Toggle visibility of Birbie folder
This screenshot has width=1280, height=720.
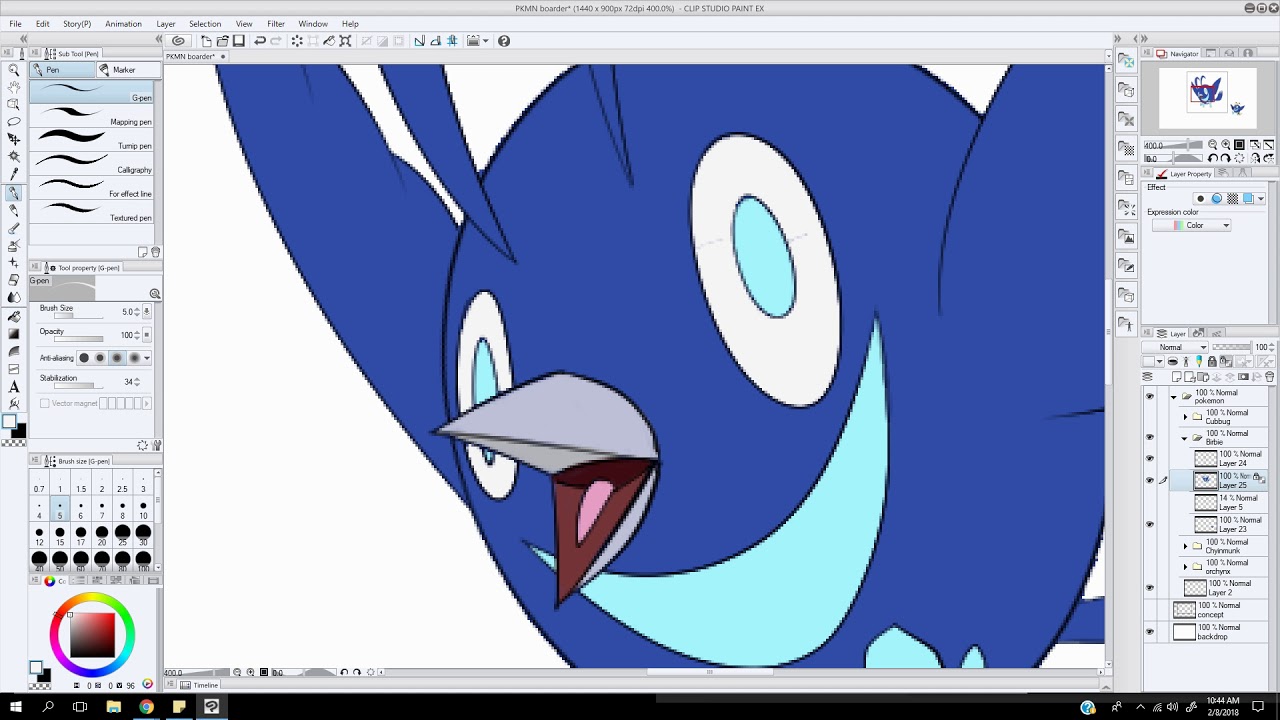tap(1149, 438)
